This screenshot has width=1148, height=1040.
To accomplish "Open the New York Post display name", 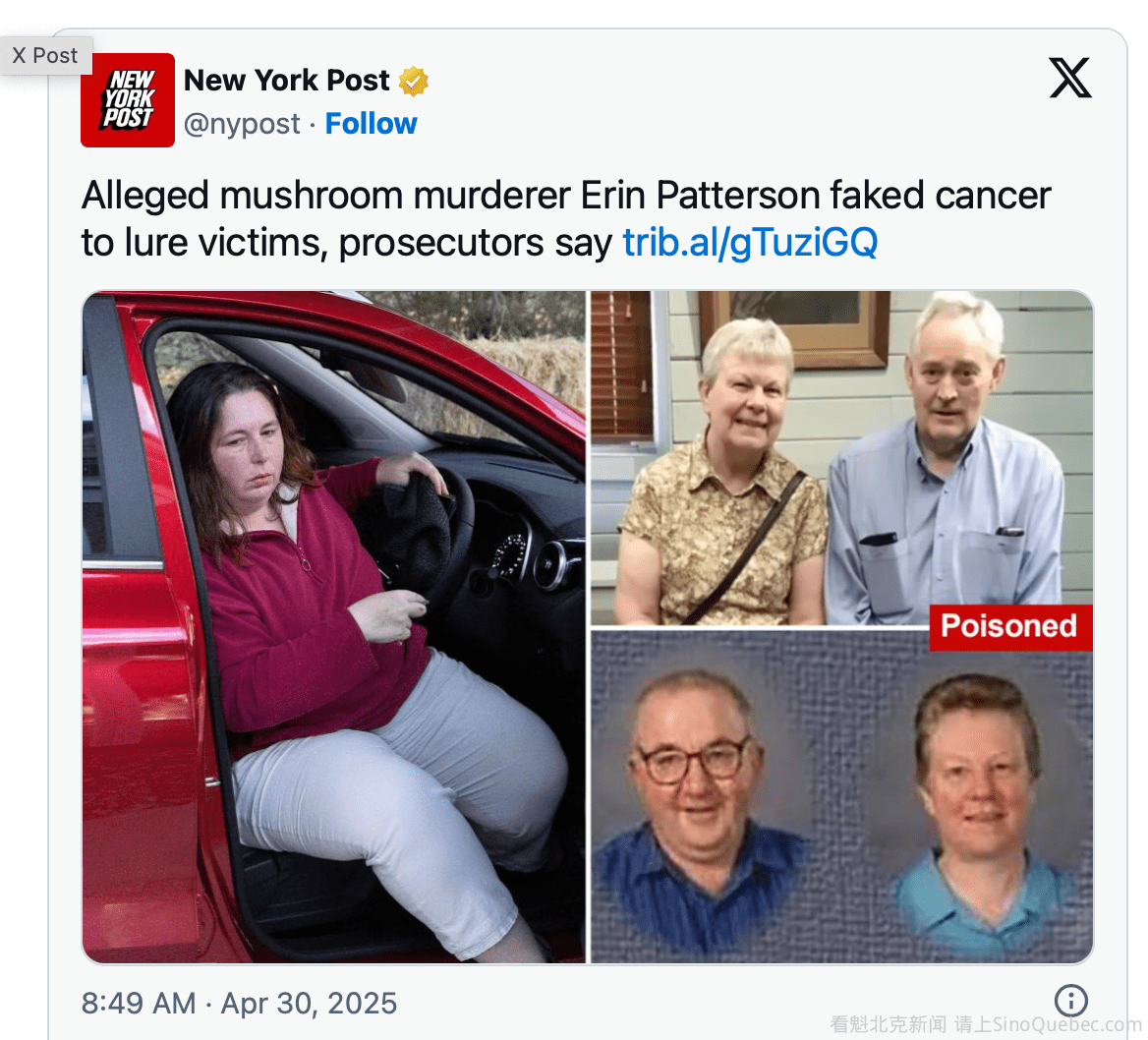I will pyautogui.click(x=286, y=81).
